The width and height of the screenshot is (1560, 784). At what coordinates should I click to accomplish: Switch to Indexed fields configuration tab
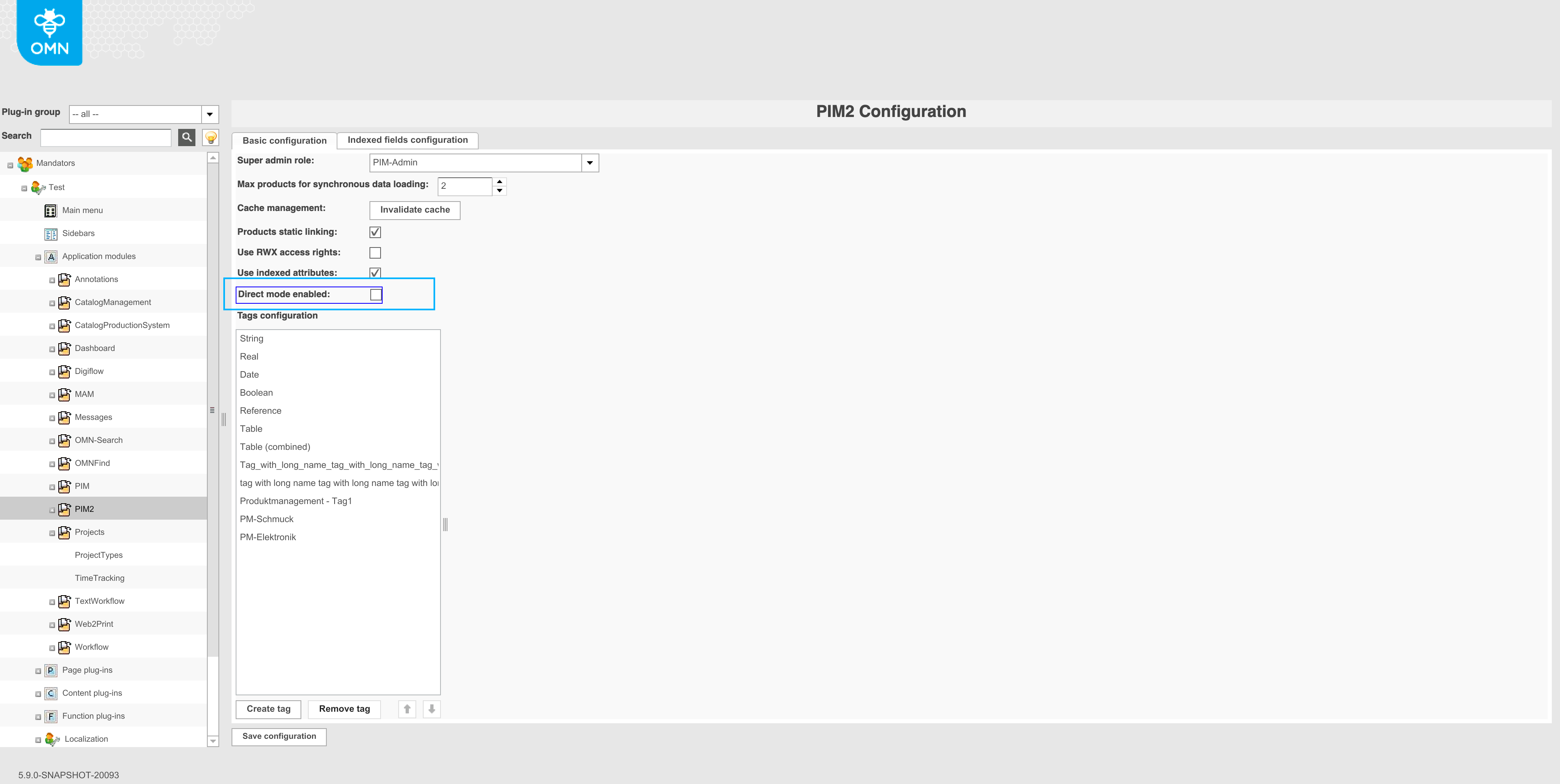point(407,140)
